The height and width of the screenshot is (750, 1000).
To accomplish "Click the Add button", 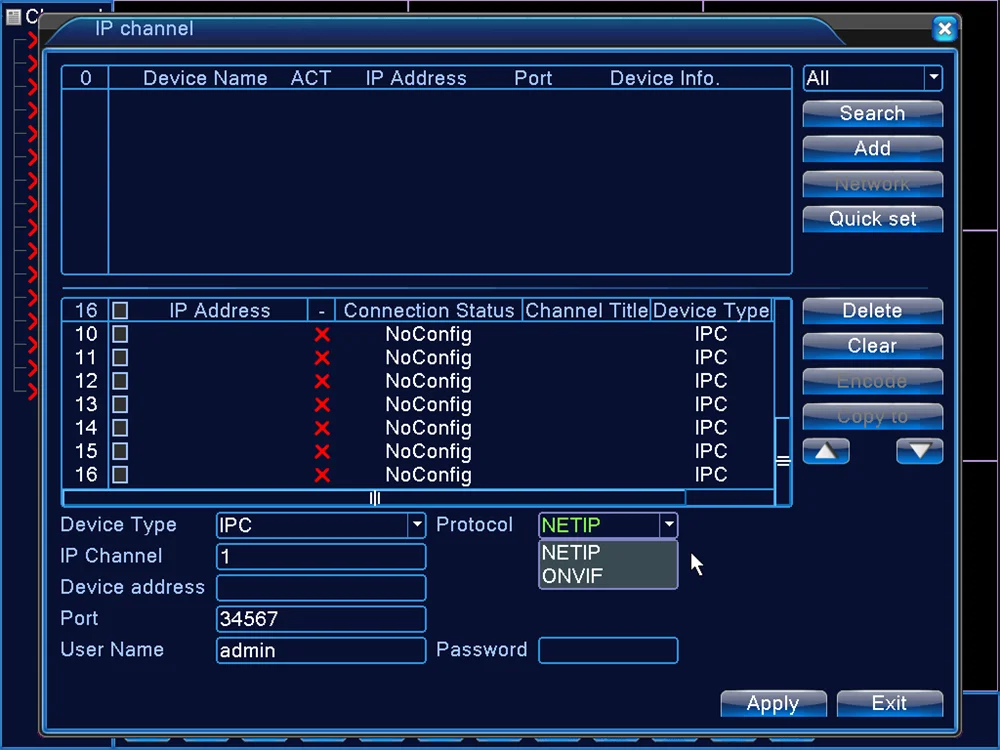I will pyautogui.click(x=872, y=149).
